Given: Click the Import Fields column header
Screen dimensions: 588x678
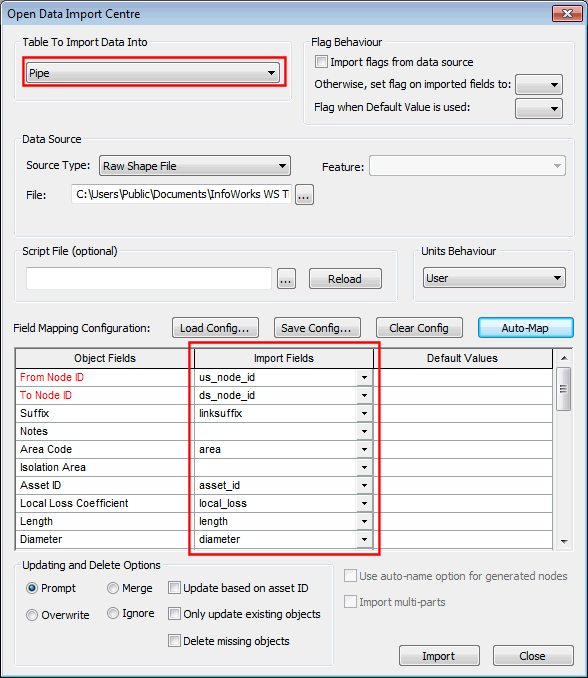Looking at the screenshot, I should coord(284,358).
